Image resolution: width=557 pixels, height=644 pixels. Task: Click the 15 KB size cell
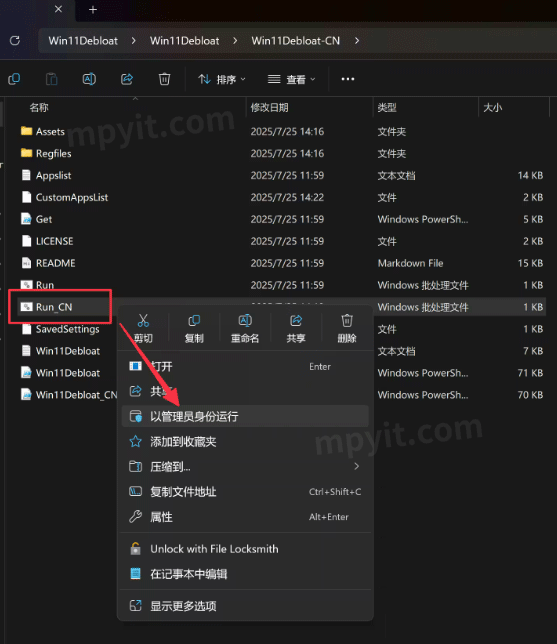pyautogui.click(x=530, y=263)
